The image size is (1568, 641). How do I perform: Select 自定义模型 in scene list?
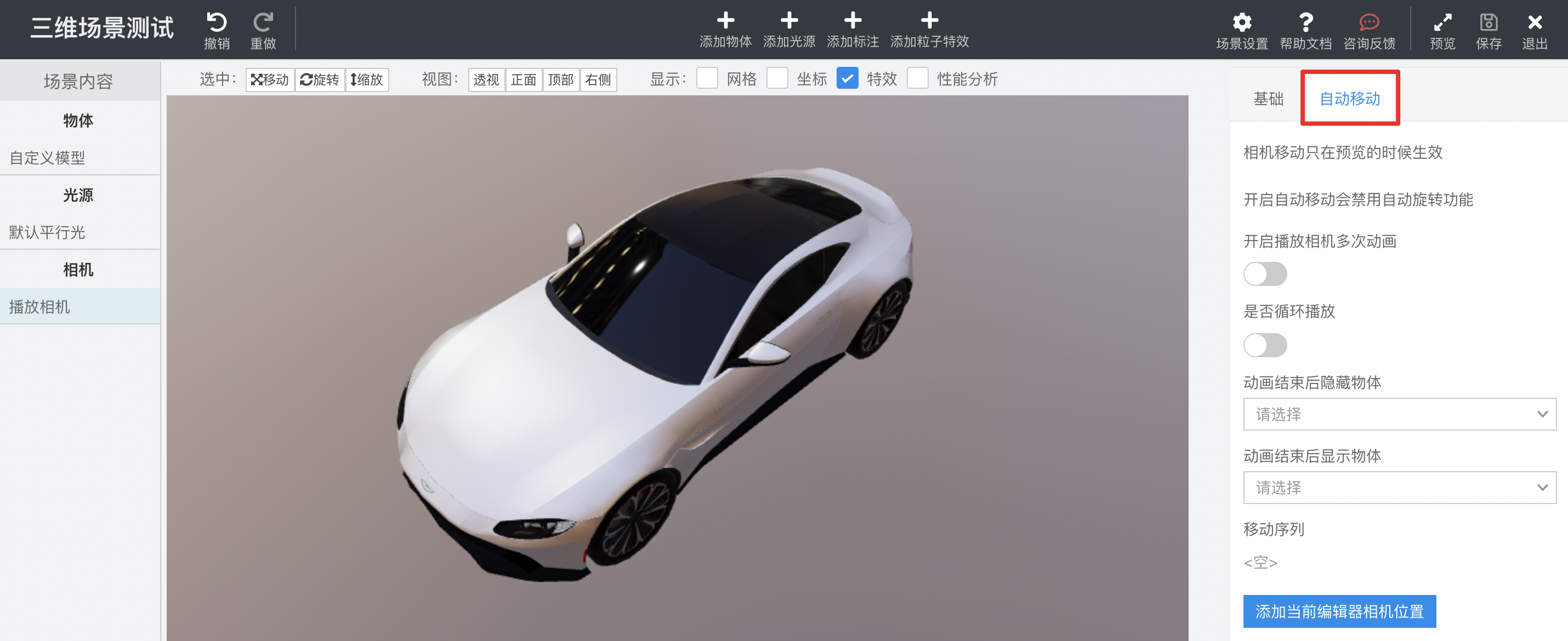(79, 158)
